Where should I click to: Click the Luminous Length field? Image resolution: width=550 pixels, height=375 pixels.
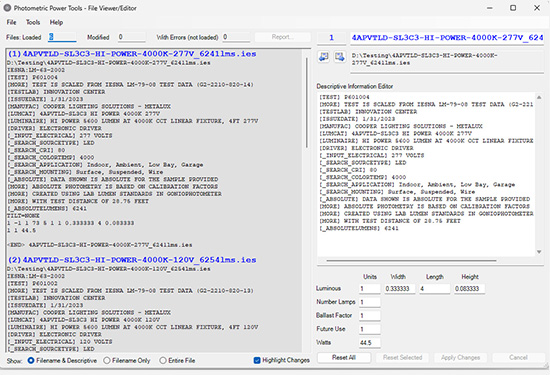pyautogui.click(x=434, y=289)
